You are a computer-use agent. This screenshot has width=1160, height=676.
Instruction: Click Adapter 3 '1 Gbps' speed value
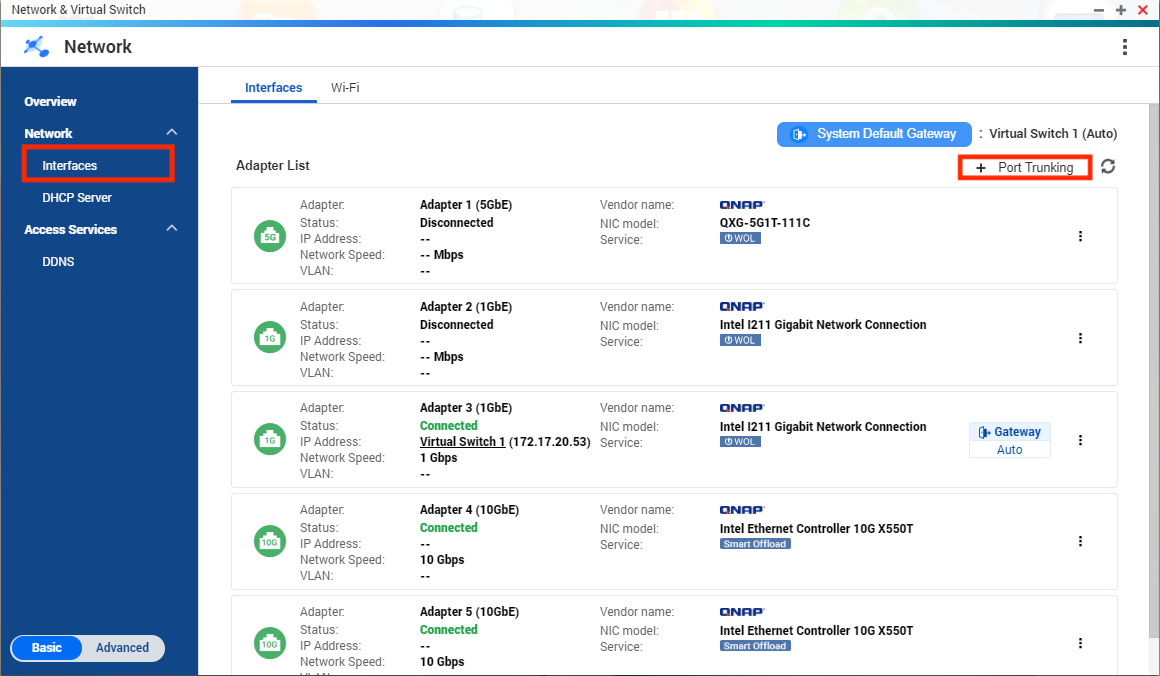[439, 458]
